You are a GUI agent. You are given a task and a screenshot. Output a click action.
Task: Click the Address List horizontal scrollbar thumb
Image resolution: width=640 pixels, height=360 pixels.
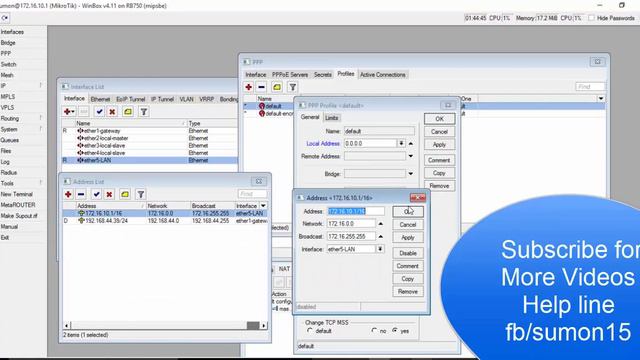(x=253, y=325)
